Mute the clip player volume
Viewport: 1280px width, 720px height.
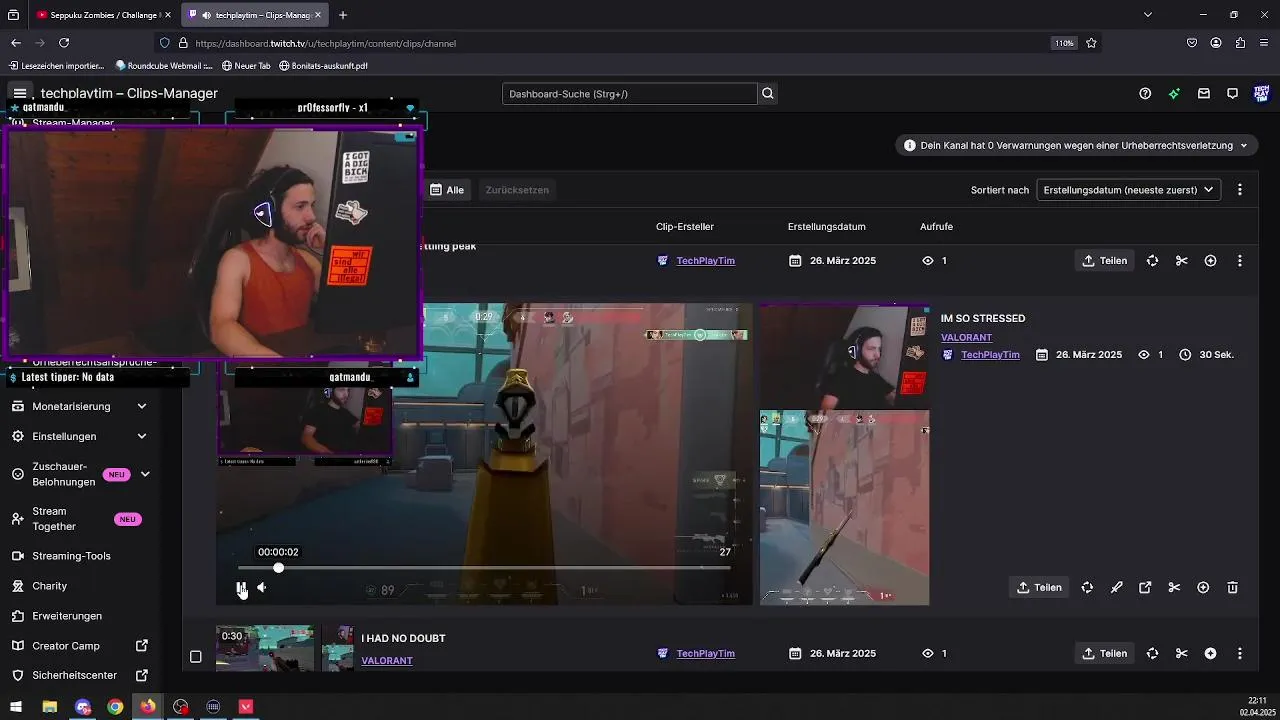(x=262, y=588)
